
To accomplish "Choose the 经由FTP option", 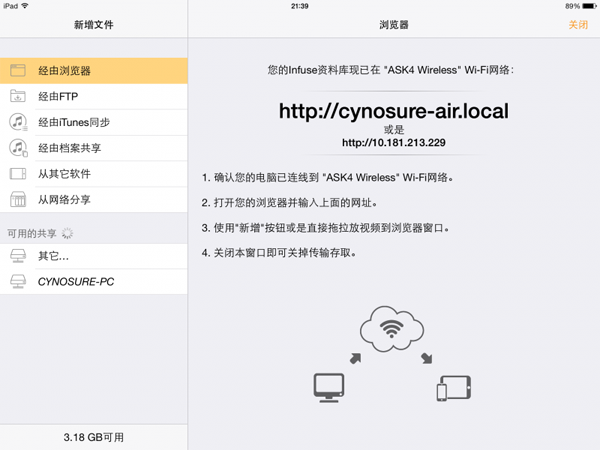I will click(x=94, y=96).
